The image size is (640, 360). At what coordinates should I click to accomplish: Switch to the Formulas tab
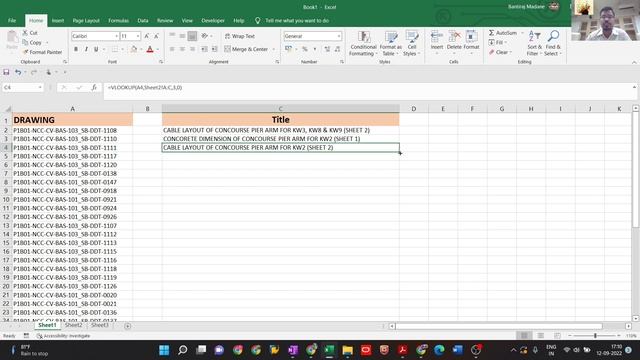pos(118,20)
